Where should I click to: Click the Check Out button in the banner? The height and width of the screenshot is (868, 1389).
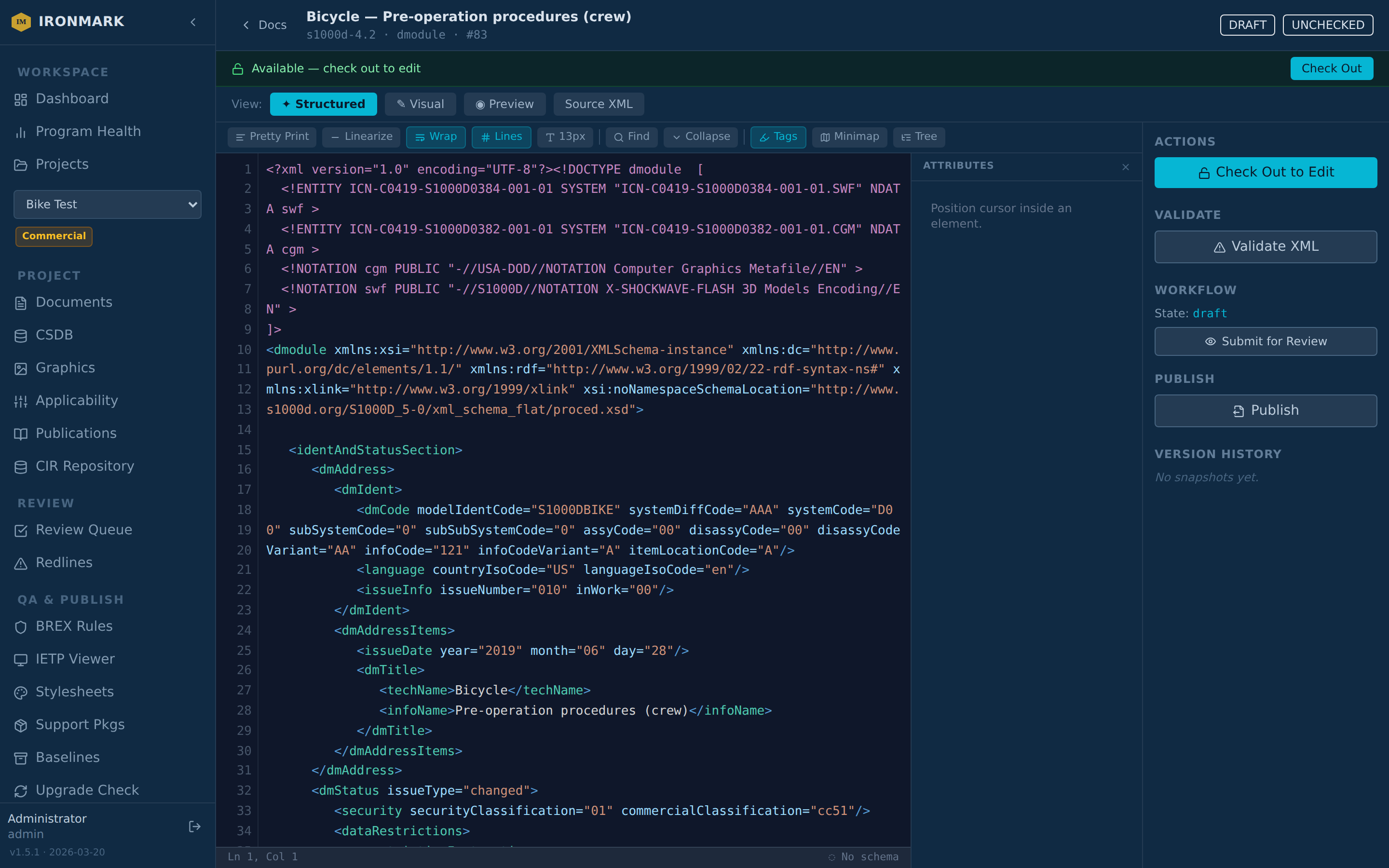tap(1332, 68)
